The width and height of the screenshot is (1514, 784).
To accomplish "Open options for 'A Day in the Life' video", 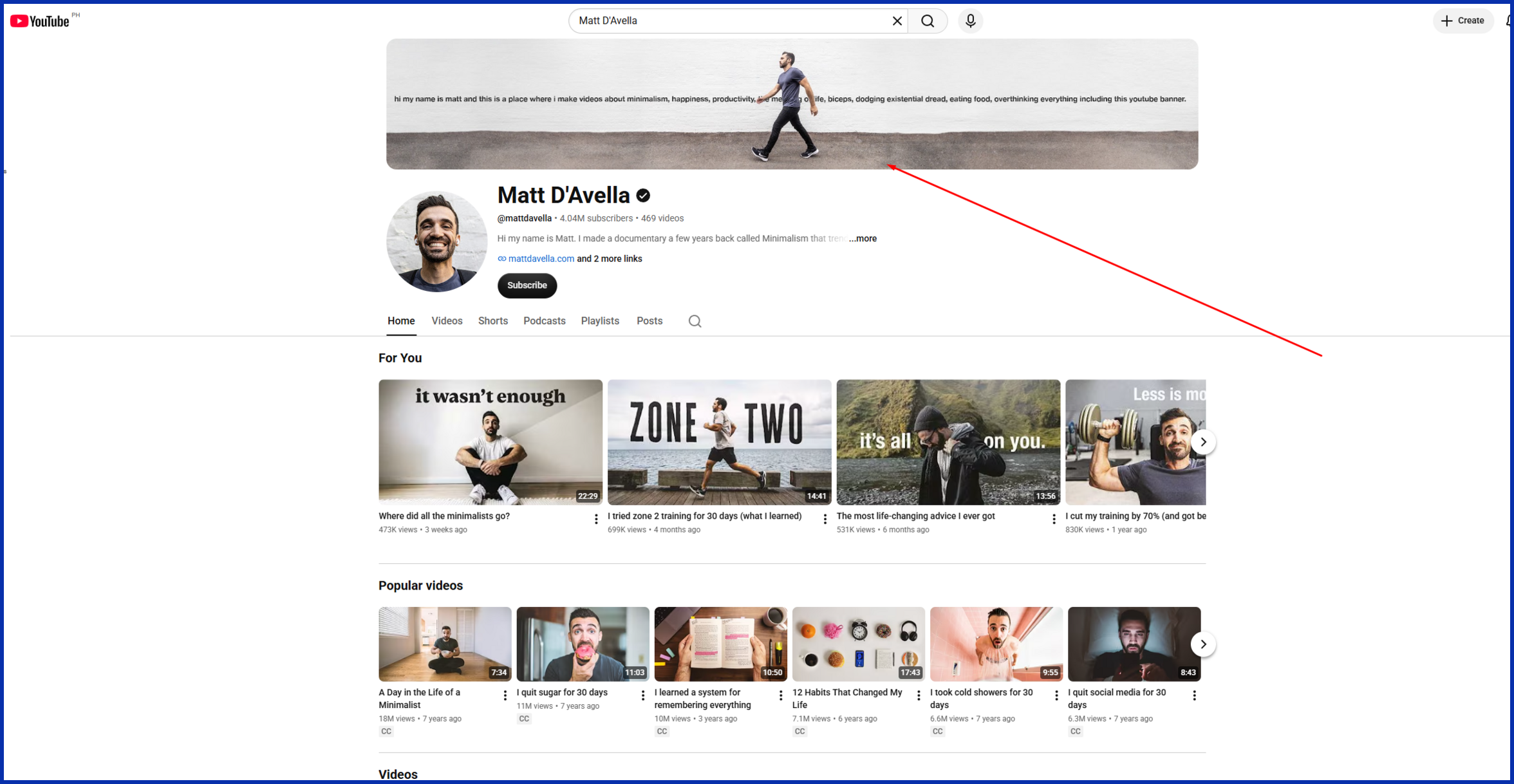I will (505, 695).
